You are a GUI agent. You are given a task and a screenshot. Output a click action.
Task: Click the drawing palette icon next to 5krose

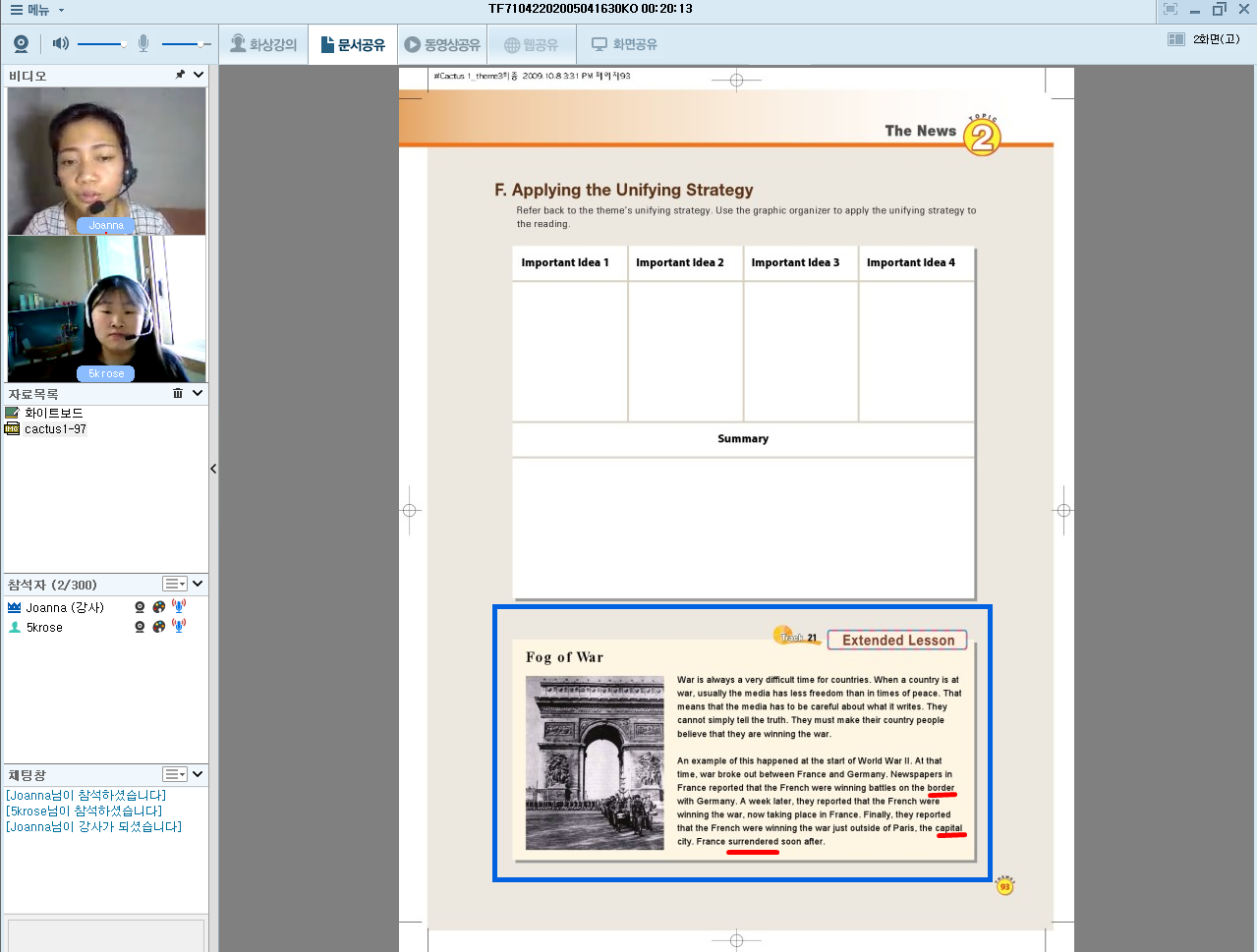[x=159, y=627]
